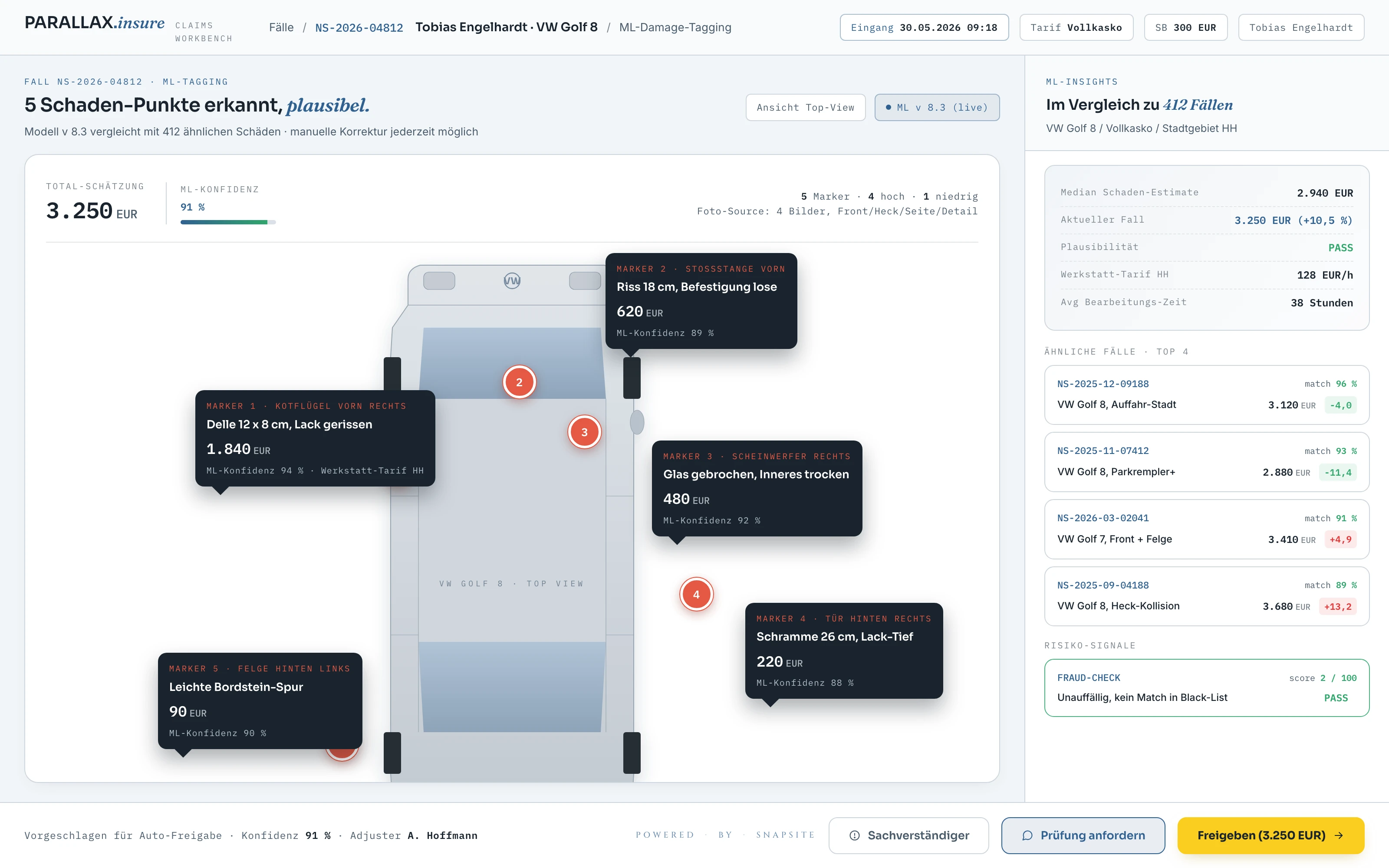The height and width of the screenshot is (868, 1389).
Task: Click the ML-Konfidenz 91 % progress bar
Action: (x=228, y=222)
